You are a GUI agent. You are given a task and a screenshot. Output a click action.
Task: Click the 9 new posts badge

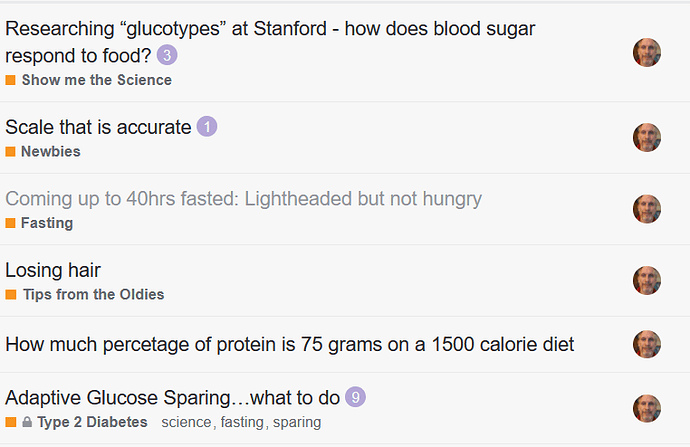pos(355,397)
